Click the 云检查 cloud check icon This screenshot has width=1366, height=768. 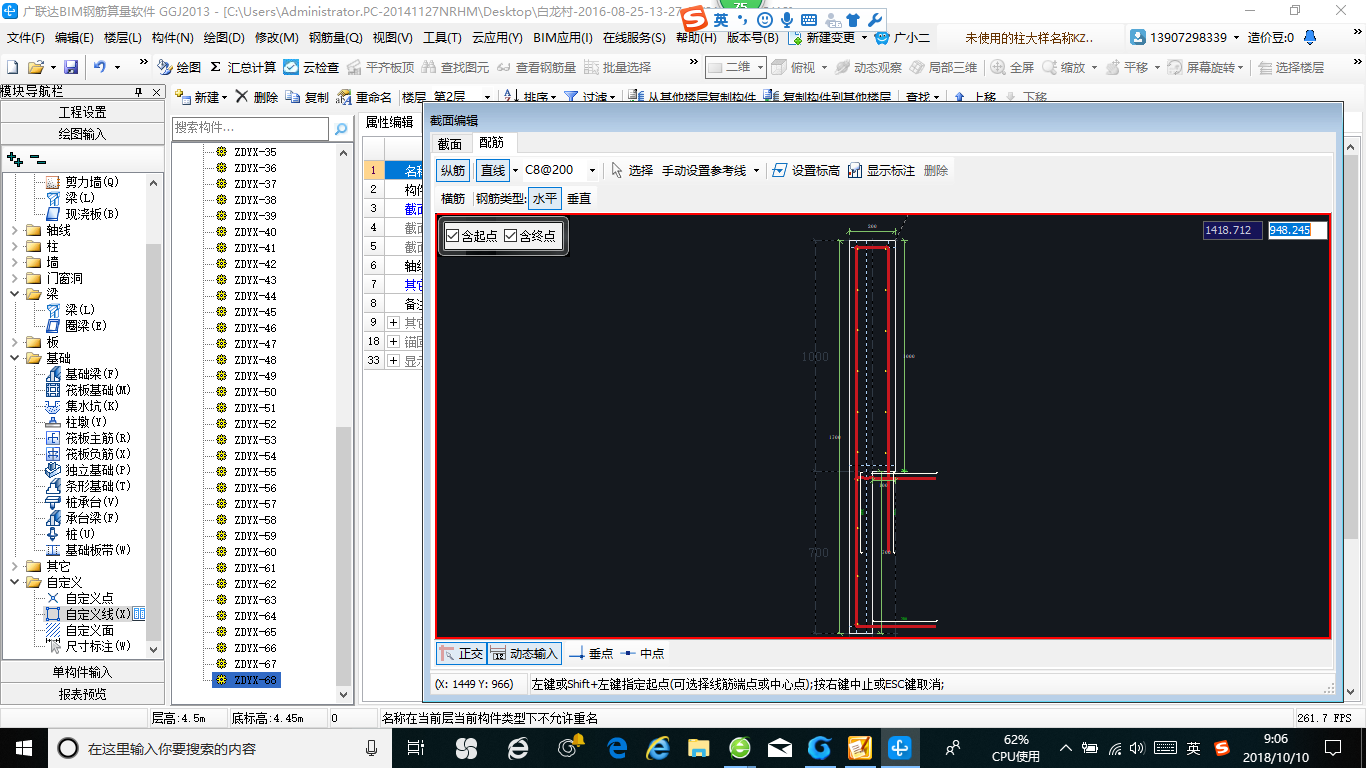pos(311,67)
